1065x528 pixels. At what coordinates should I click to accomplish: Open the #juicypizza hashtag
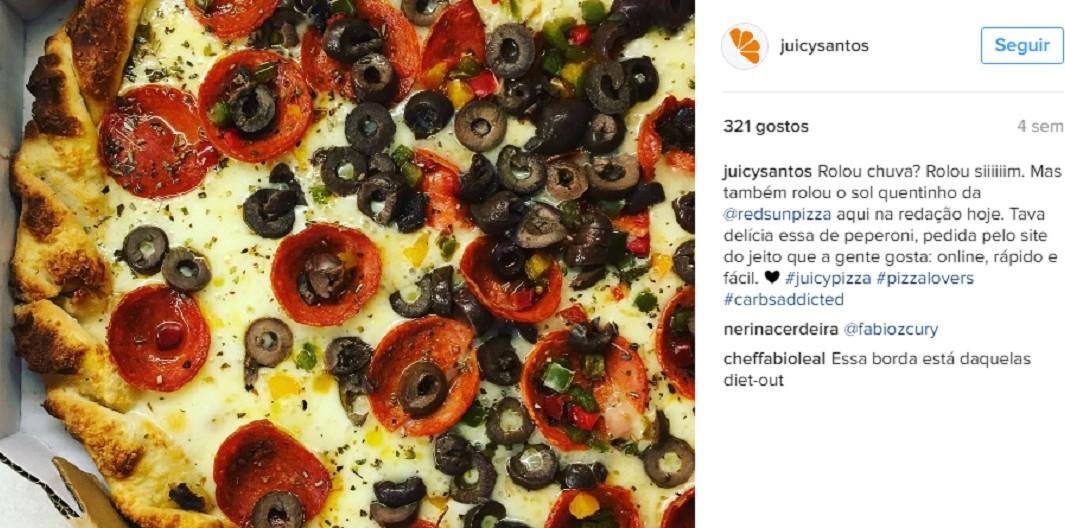[x=828, y=278]
